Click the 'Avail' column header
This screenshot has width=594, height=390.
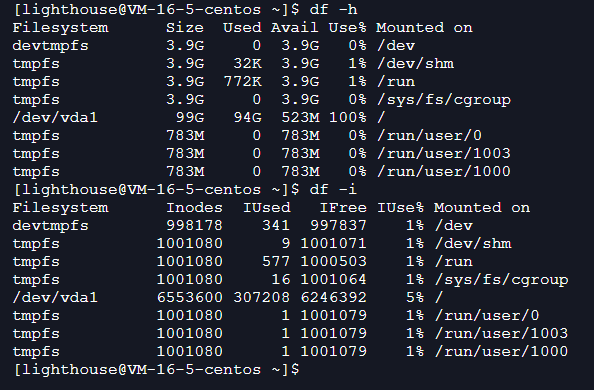[295, 28]
